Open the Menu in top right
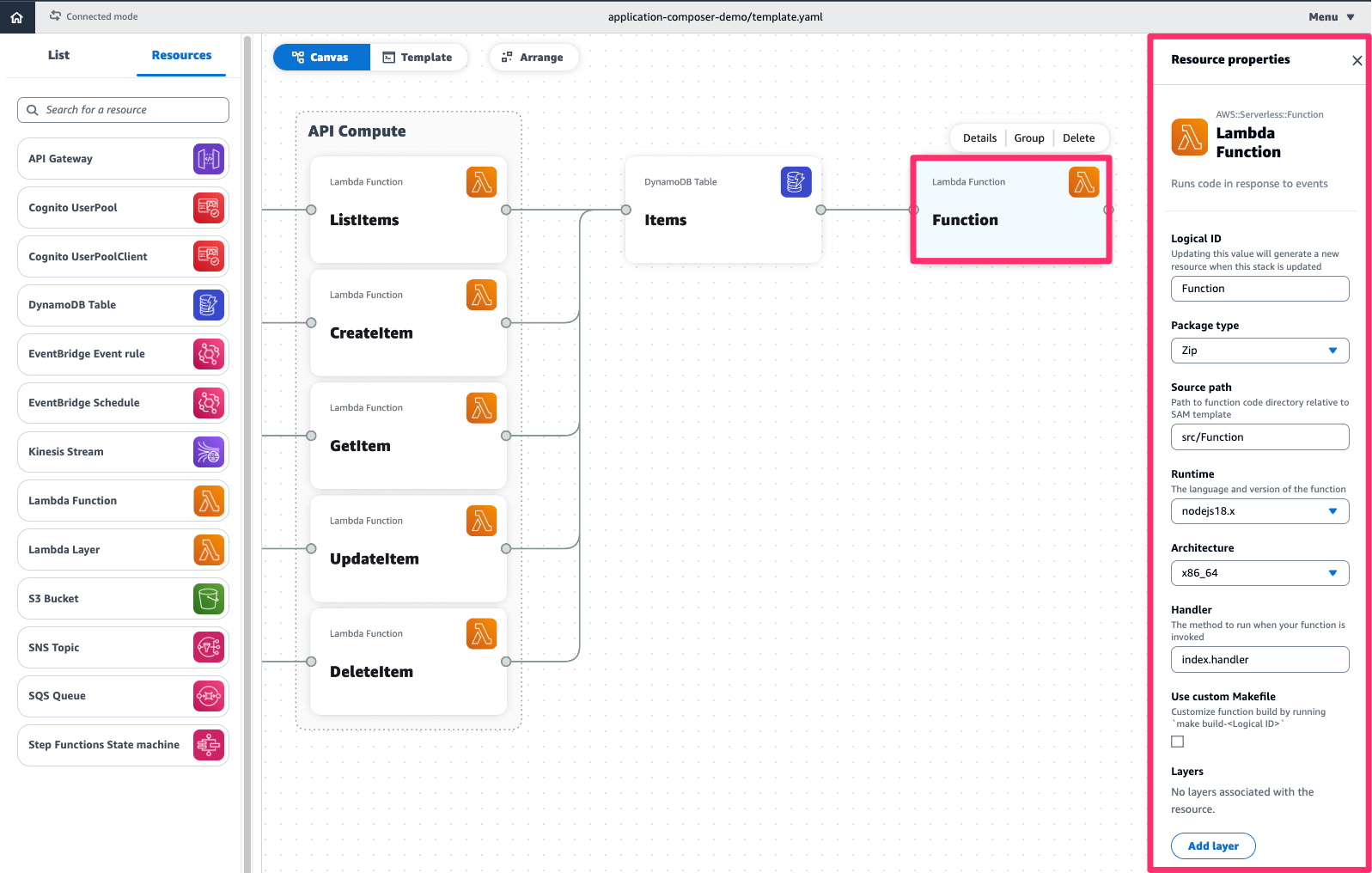 point(1331,17)
